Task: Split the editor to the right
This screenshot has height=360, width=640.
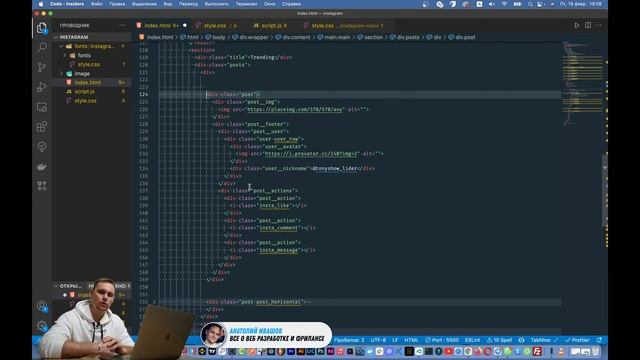Action: click(x=588, y=25)
